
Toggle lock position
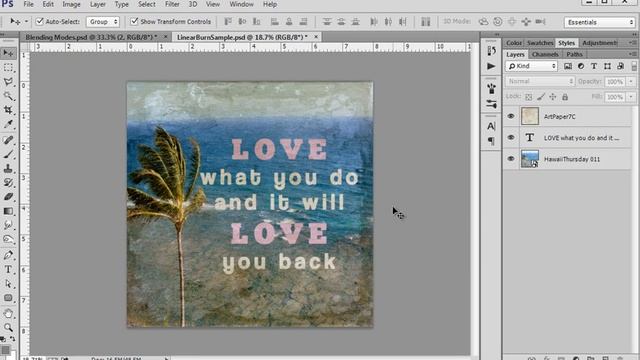[x=553, y=97]
